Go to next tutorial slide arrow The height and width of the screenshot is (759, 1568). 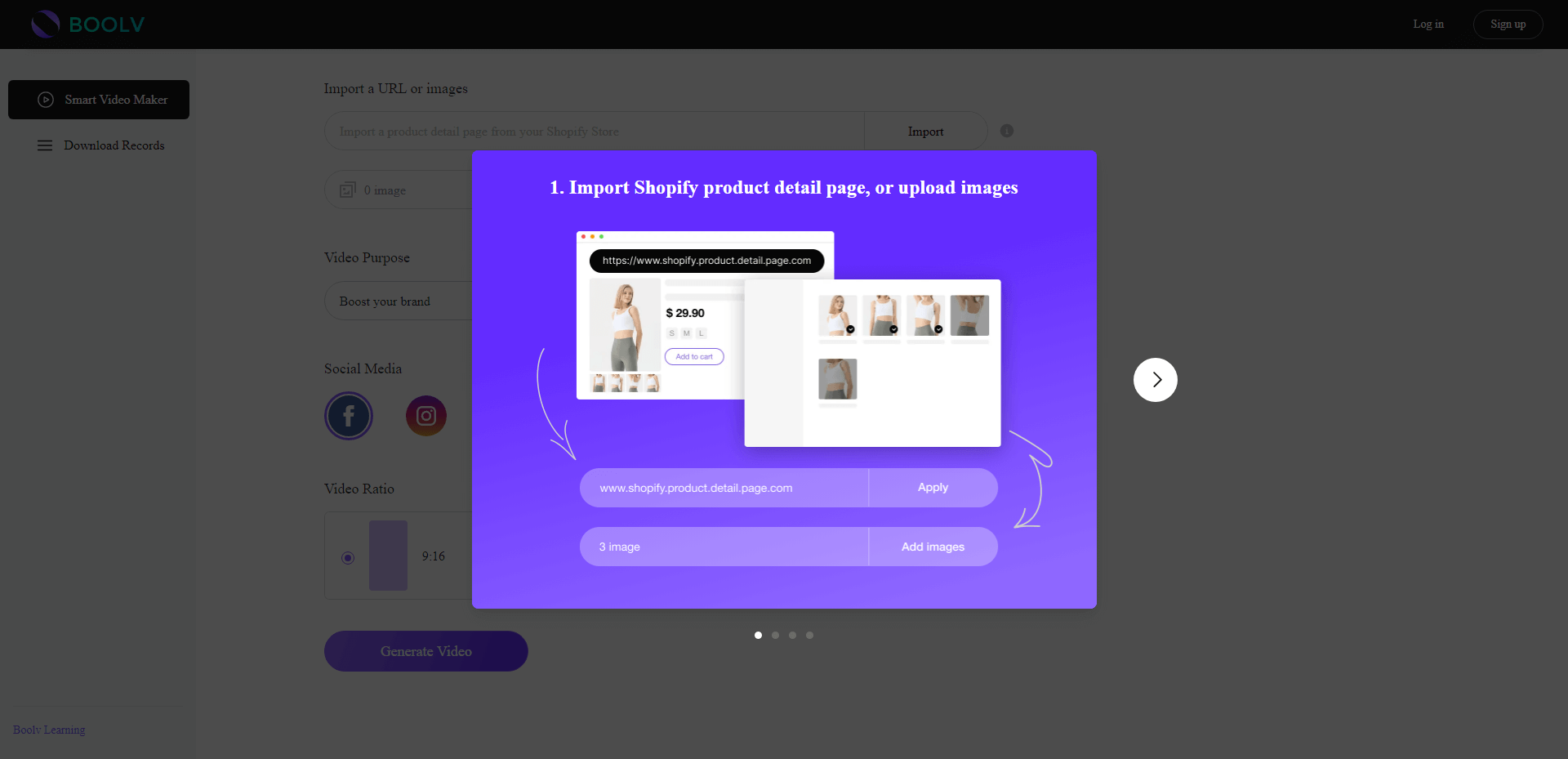pos(1156,380)
